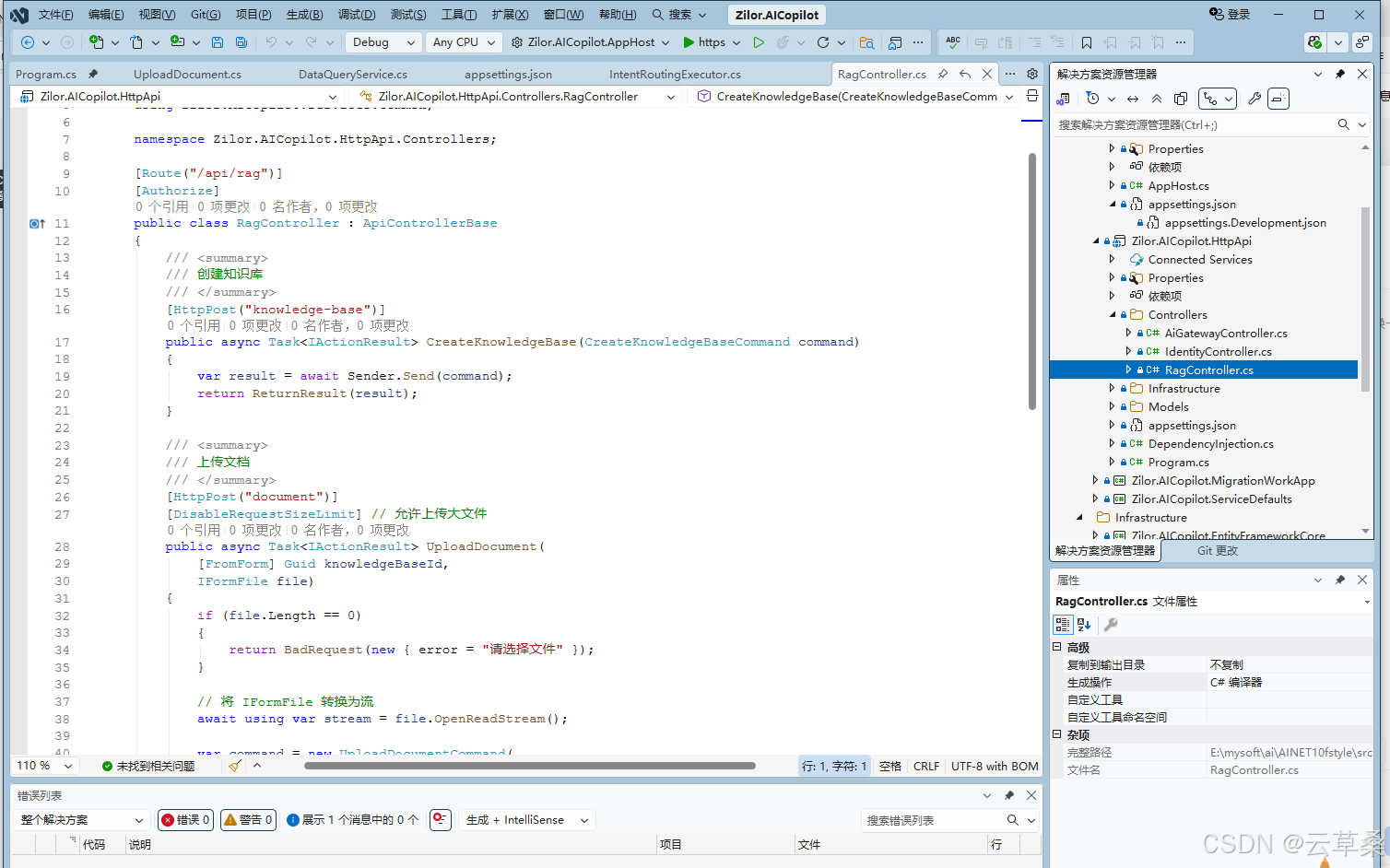The height and width of the screenshot is (868, 1390).
Task: Open Properties wrench icon in Solution Explorer
Action: [1254, 99]
